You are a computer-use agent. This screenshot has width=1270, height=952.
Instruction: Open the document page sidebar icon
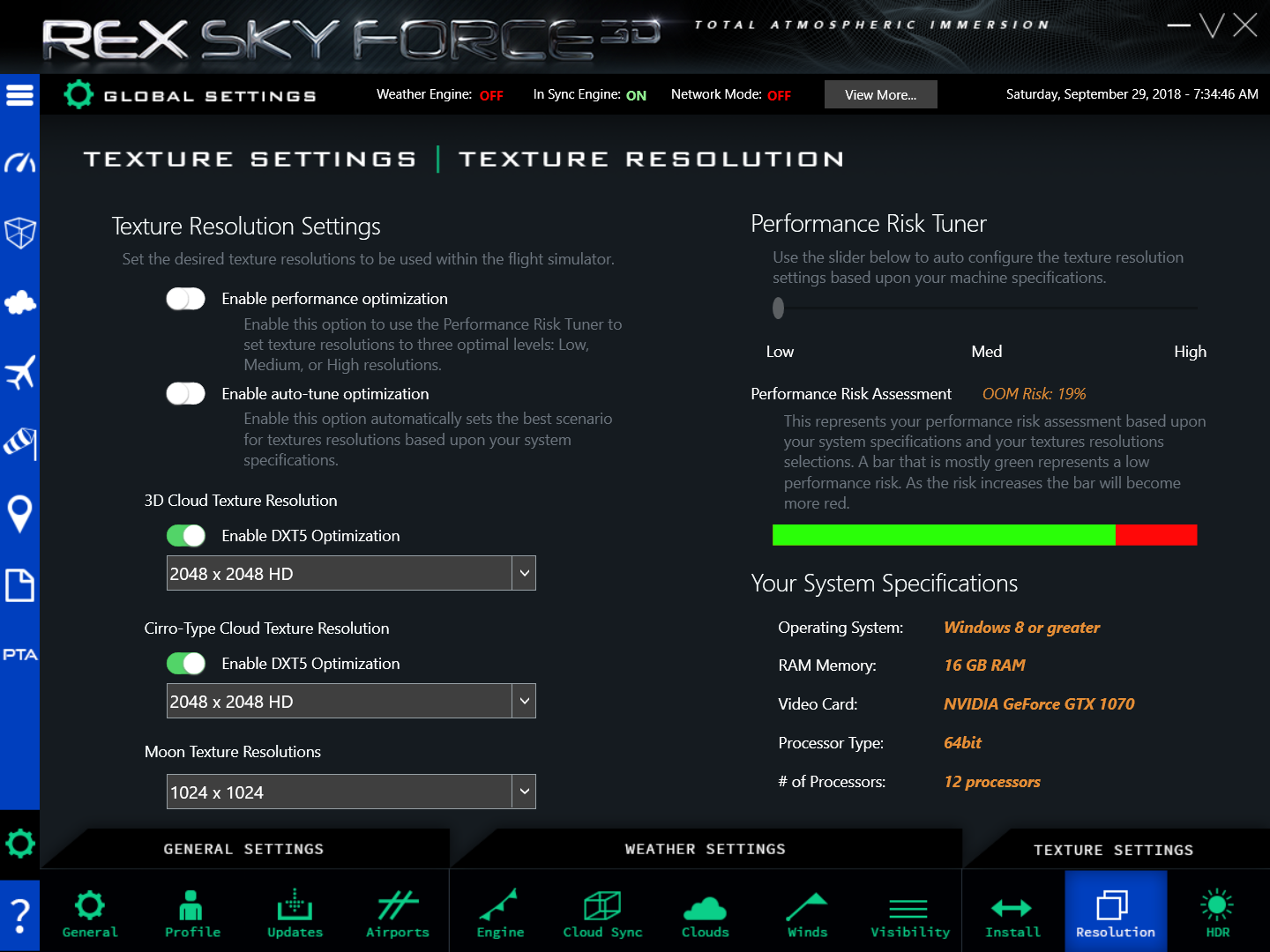19,584
